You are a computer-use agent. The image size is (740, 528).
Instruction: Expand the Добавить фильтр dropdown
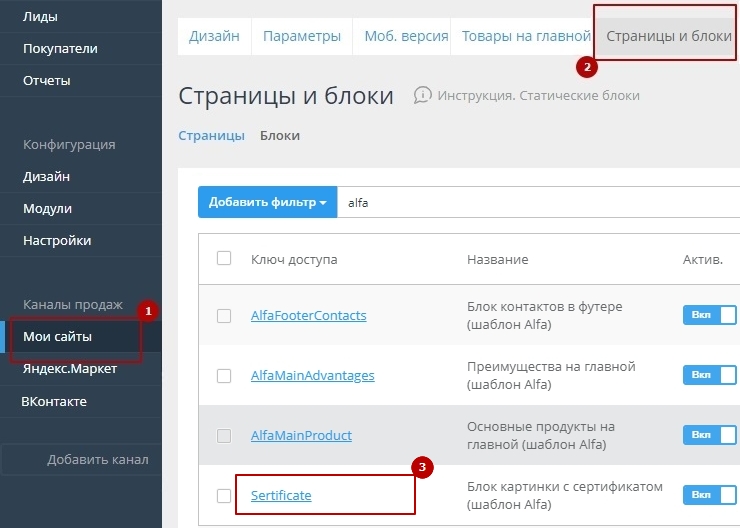coord(267,202)
